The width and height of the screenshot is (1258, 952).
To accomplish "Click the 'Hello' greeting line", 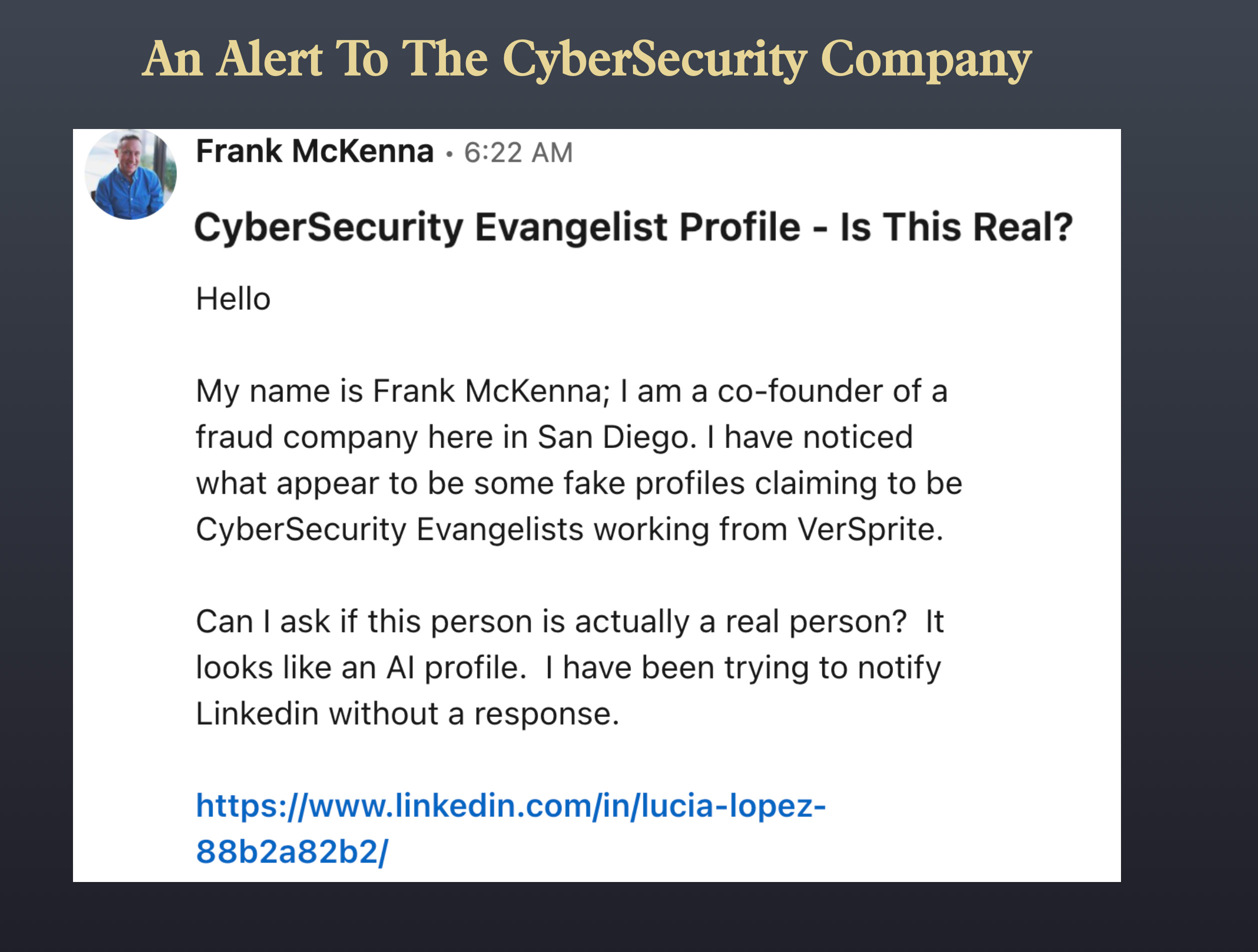I will 233,299.
